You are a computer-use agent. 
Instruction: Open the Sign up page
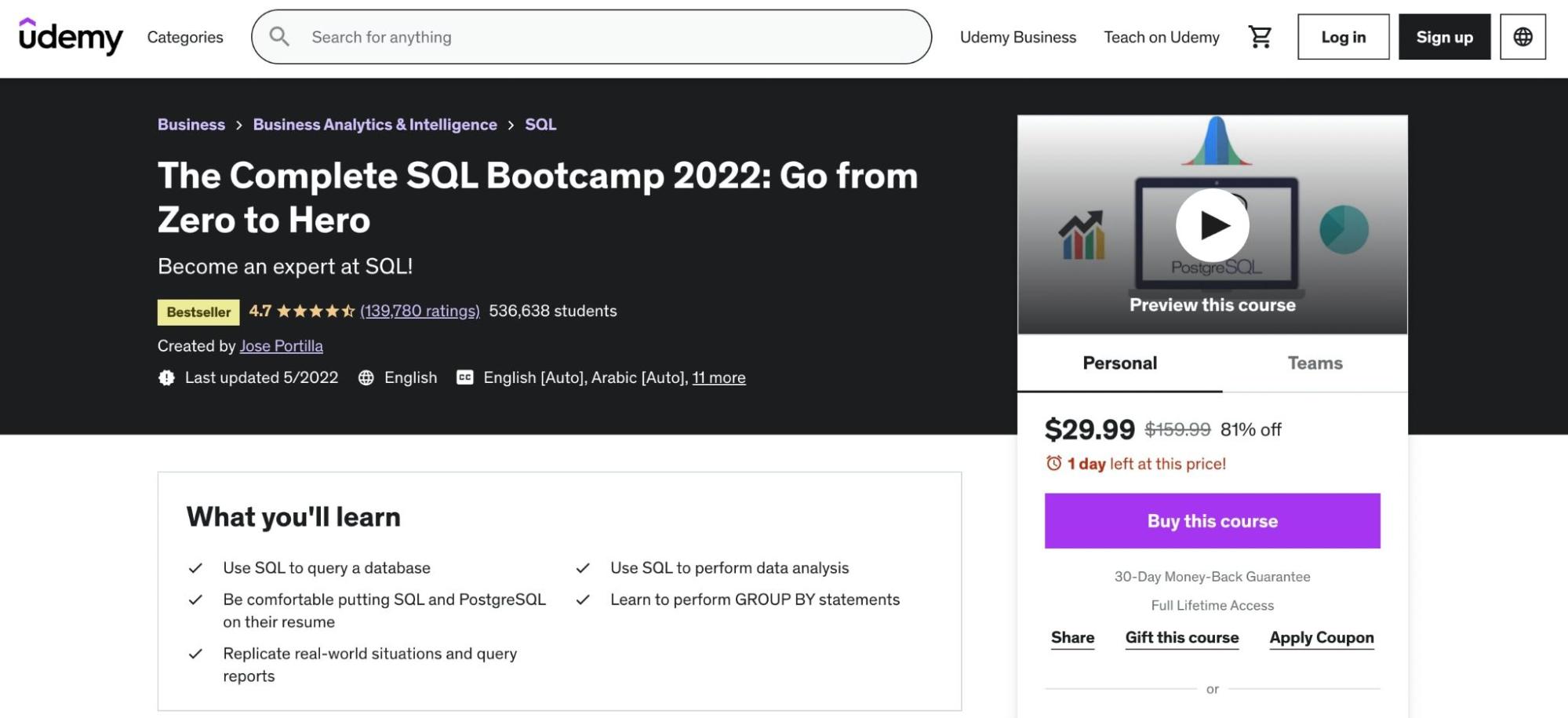click(x=1444, y=36)
